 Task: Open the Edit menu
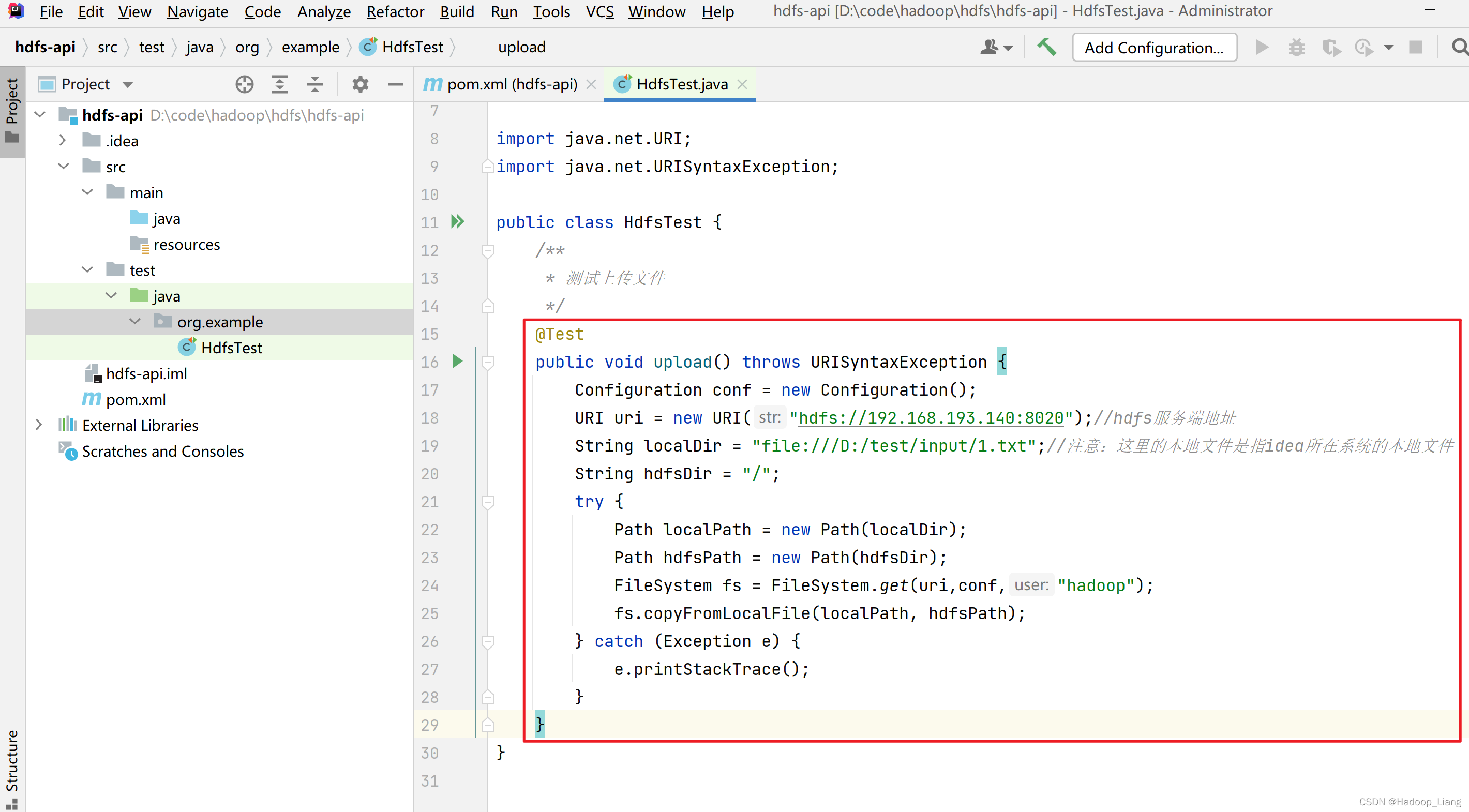point(91,11)
